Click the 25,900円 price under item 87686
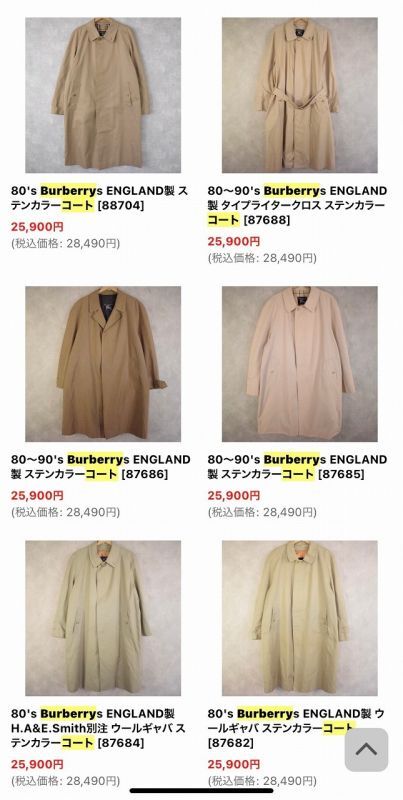 pyautogui.click(x=37, y=495)
